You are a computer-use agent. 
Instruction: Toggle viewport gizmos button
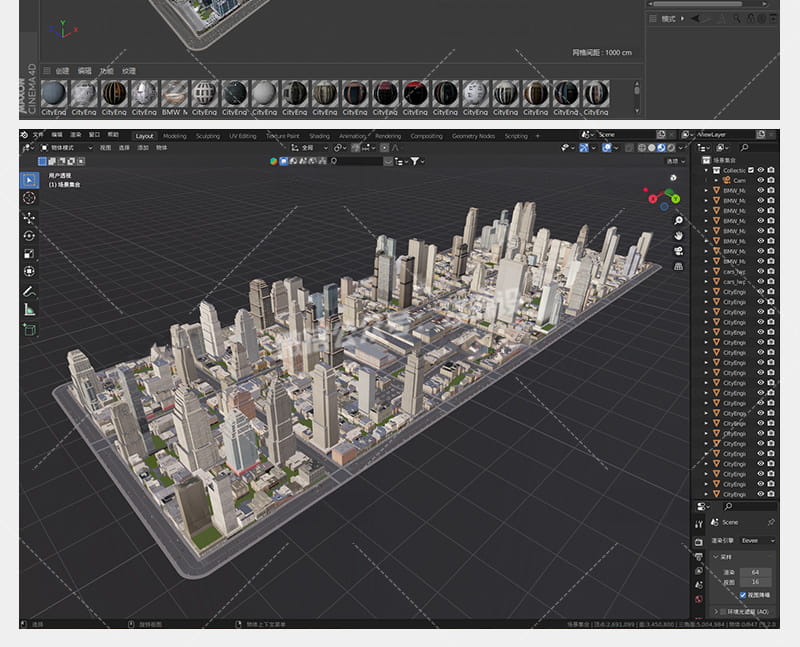tap(584, 147)
